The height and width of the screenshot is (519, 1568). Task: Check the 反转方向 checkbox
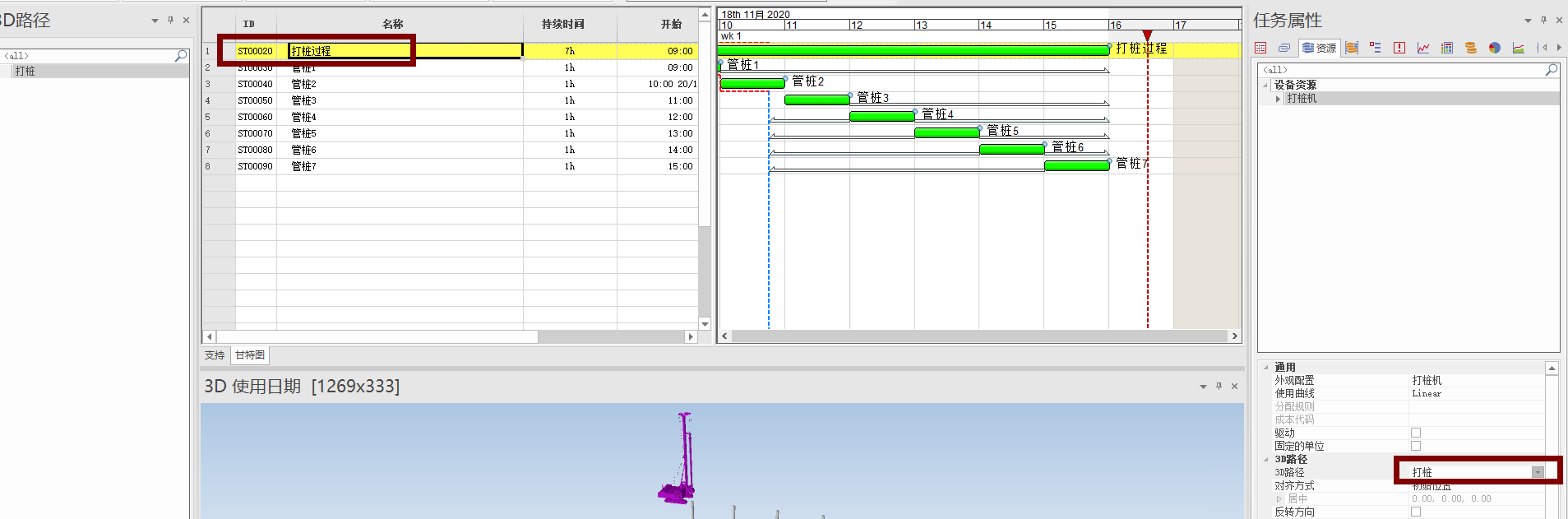click(x=1416, y=512)
